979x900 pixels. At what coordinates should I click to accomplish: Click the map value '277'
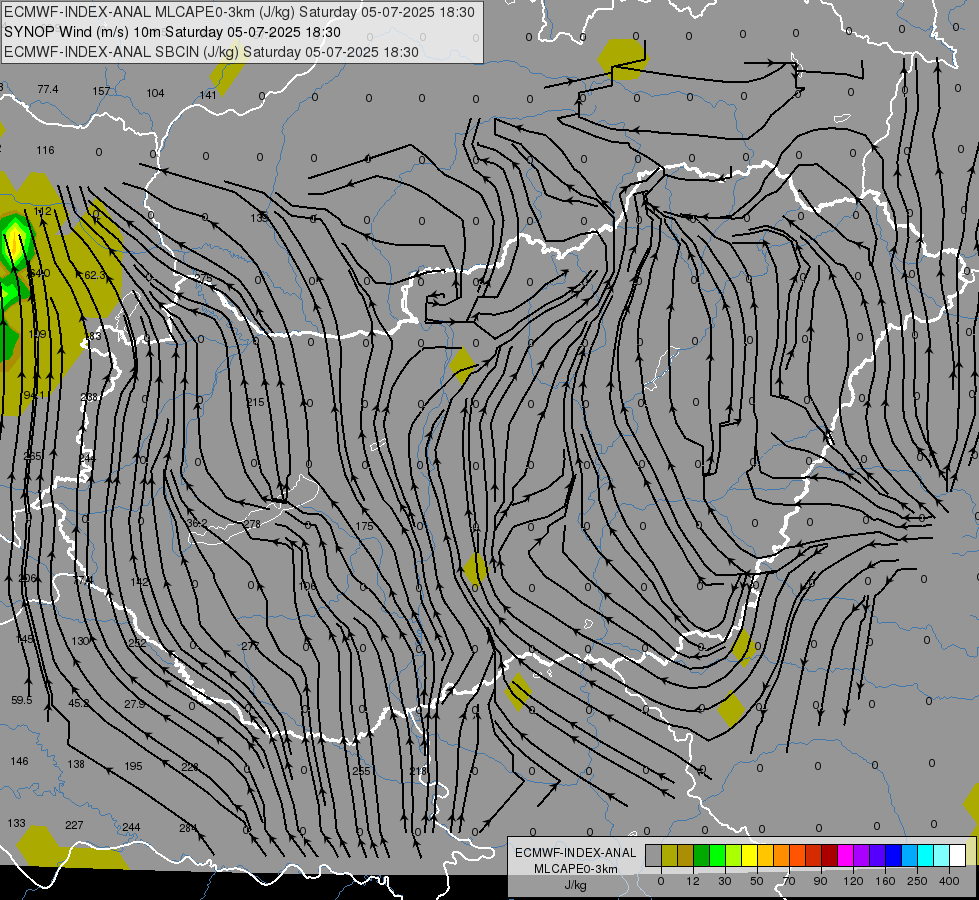(x=250, y=646)
